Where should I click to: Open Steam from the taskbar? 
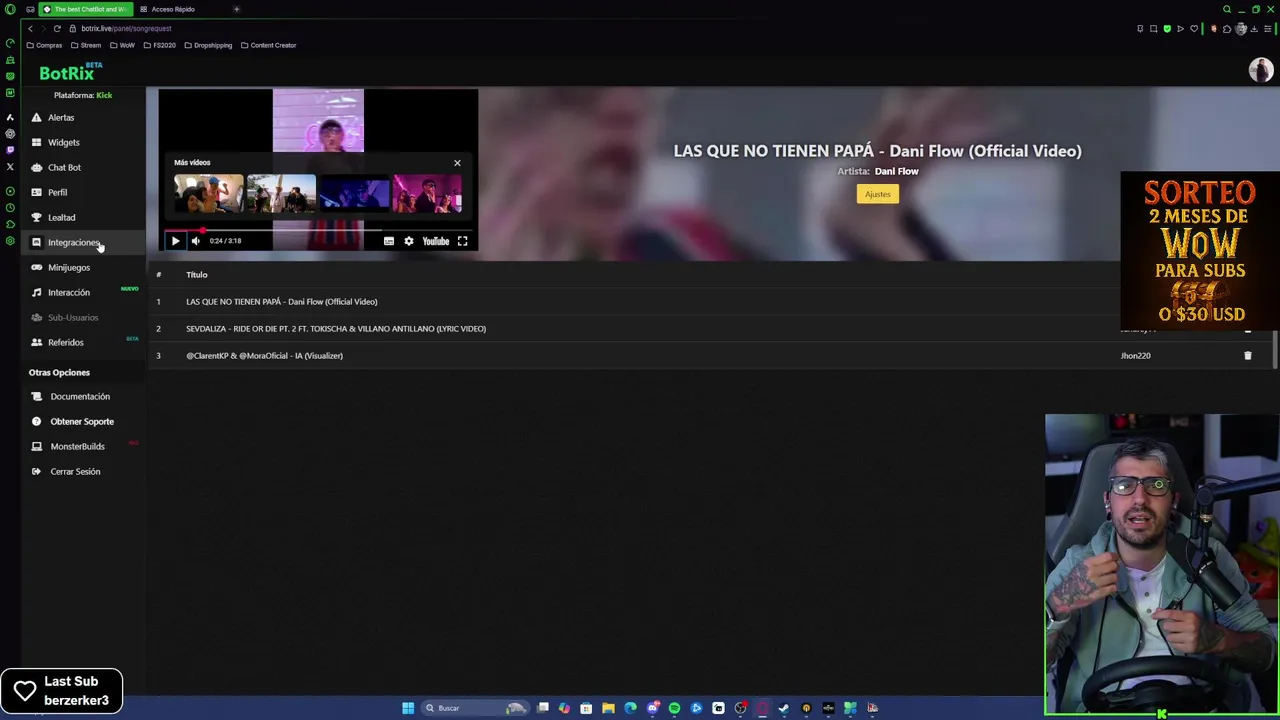tap(783, 708)
